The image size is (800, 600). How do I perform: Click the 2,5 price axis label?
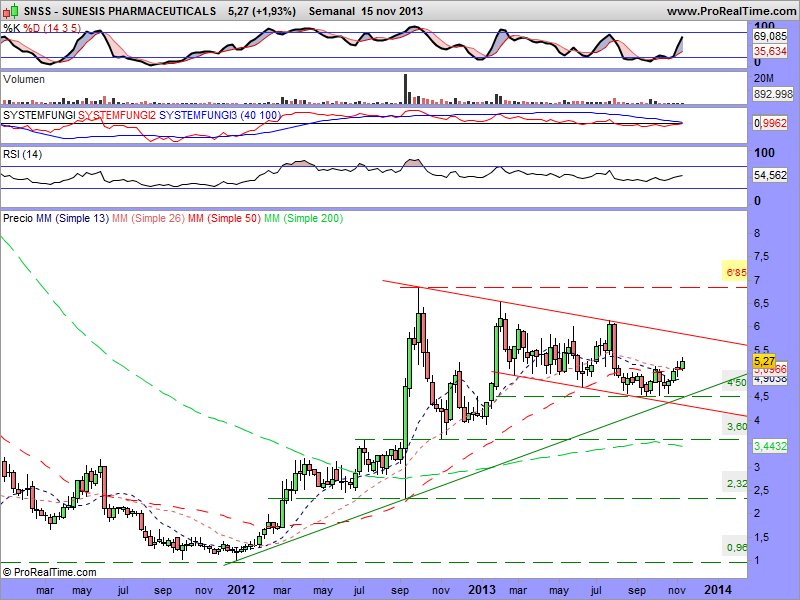point(762,490)
